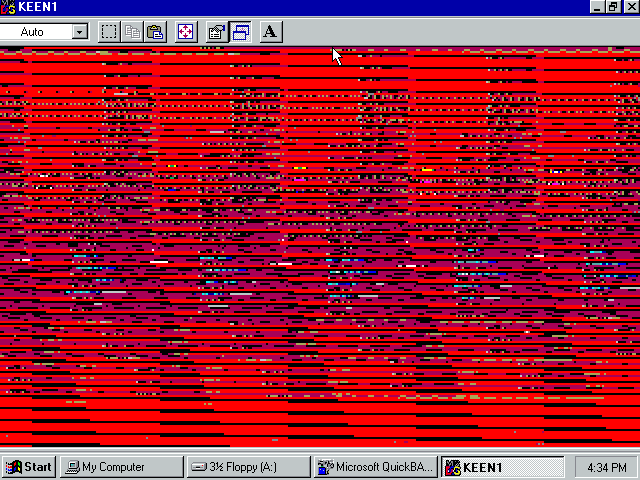Click the KEEN1 taskbar button
640x480 pixels.
click(x=503, y=467)
